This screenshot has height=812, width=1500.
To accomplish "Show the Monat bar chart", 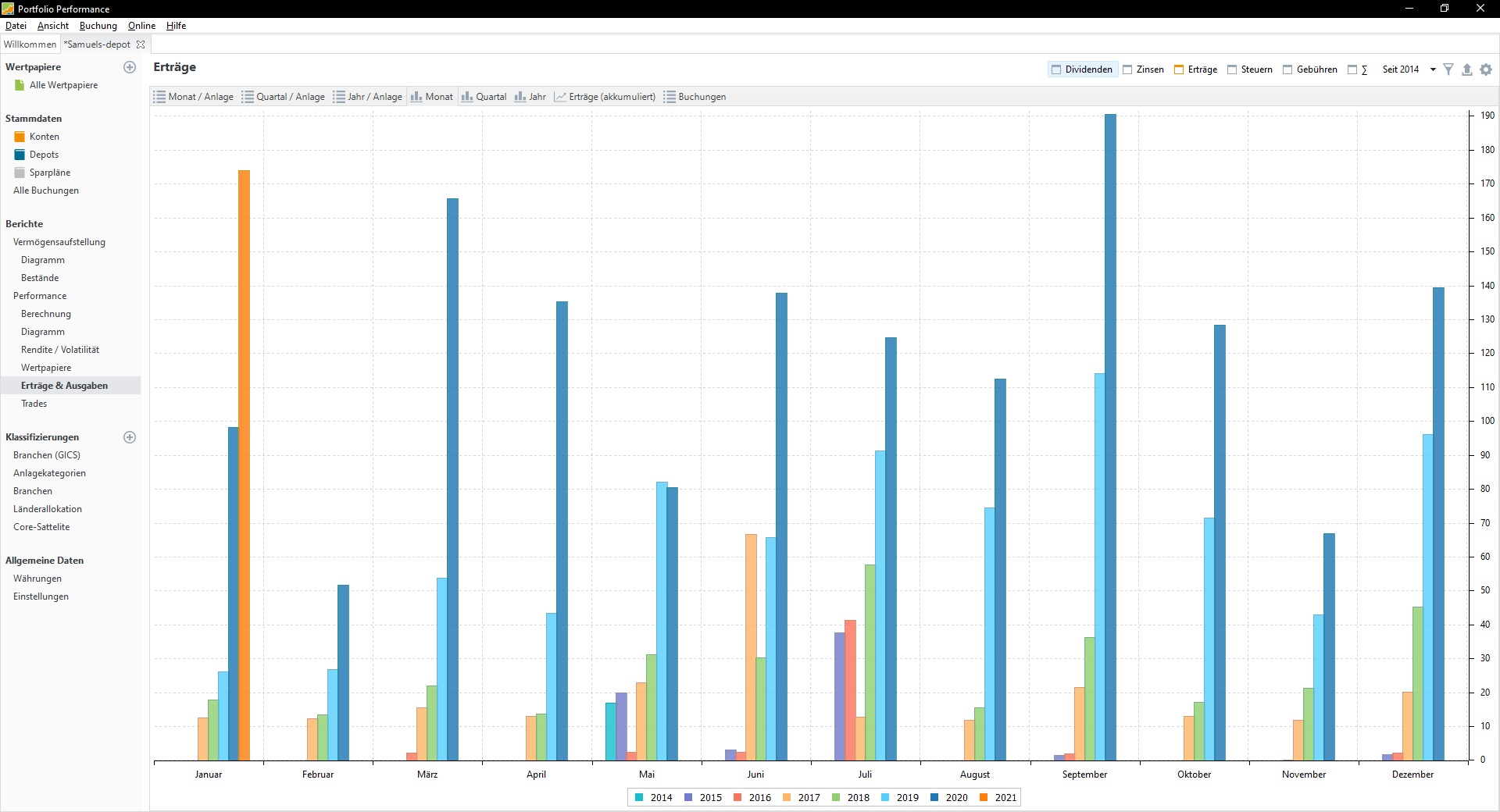I will 432,97.
